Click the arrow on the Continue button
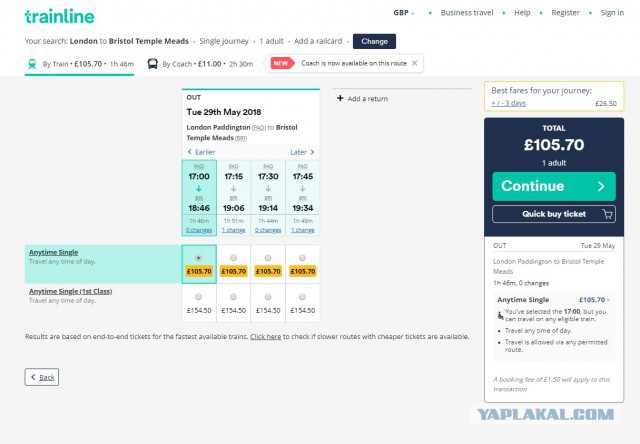640x444 pixels. 601,186
